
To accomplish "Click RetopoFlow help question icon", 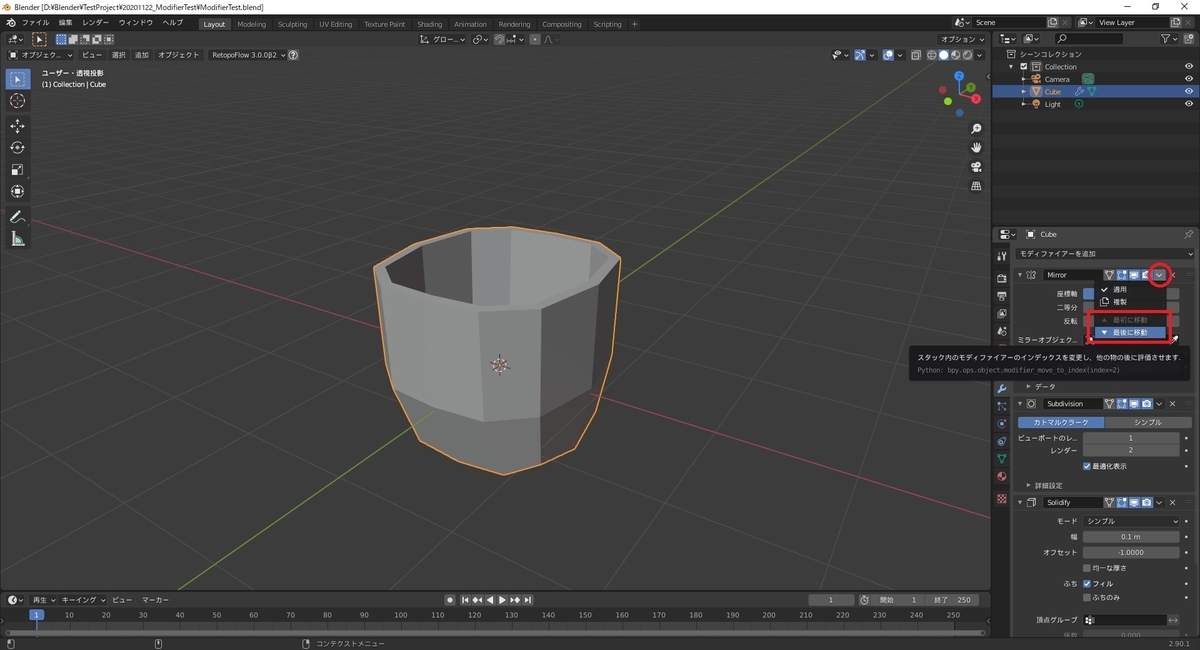I will pos(293,55).
